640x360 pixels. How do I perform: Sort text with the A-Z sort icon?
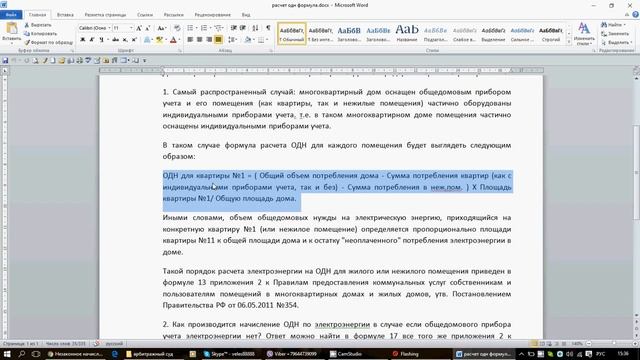point(255,28)
